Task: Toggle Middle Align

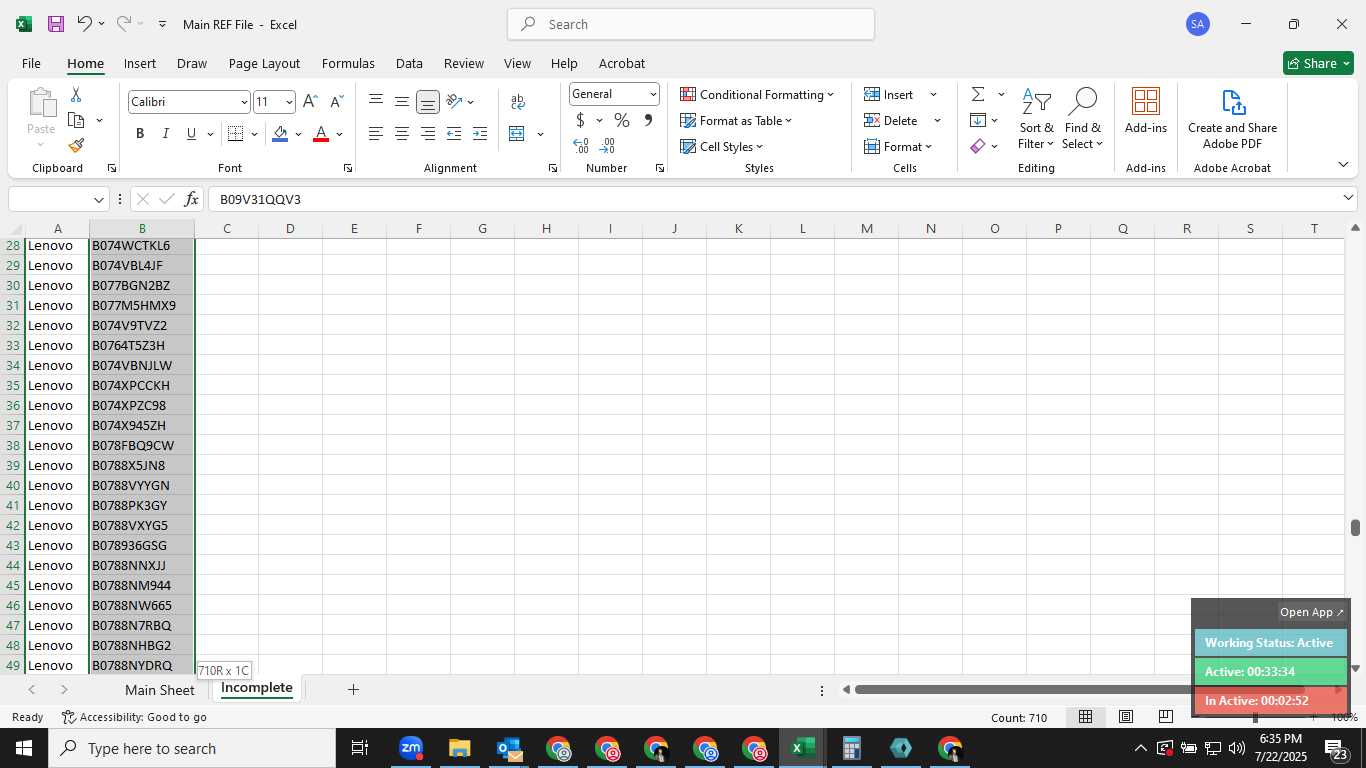Action: point(402,101)
